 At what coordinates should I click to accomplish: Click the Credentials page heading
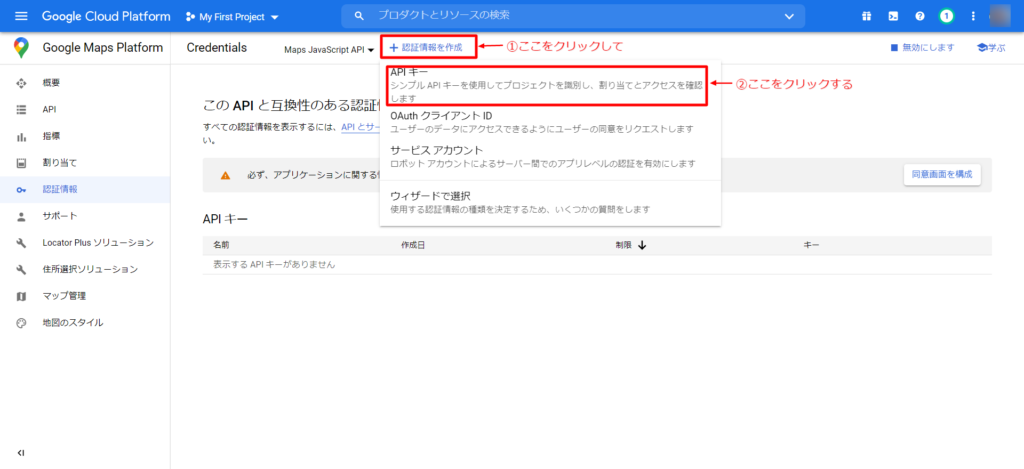(x=217, y=48)
